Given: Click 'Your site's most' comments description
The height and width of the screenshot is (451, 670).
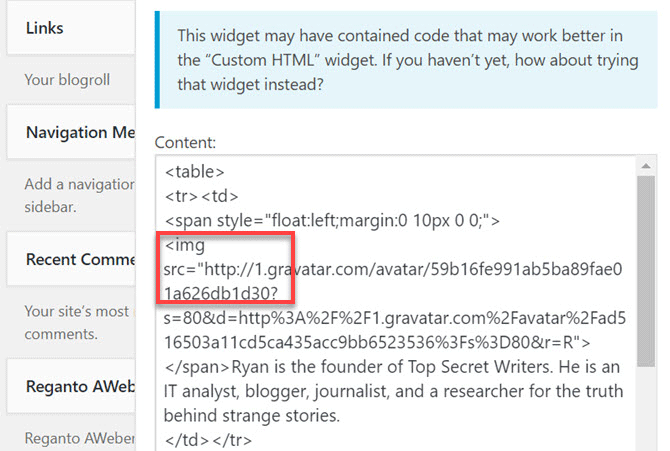Looking at the screenshot, I should 77,322.
